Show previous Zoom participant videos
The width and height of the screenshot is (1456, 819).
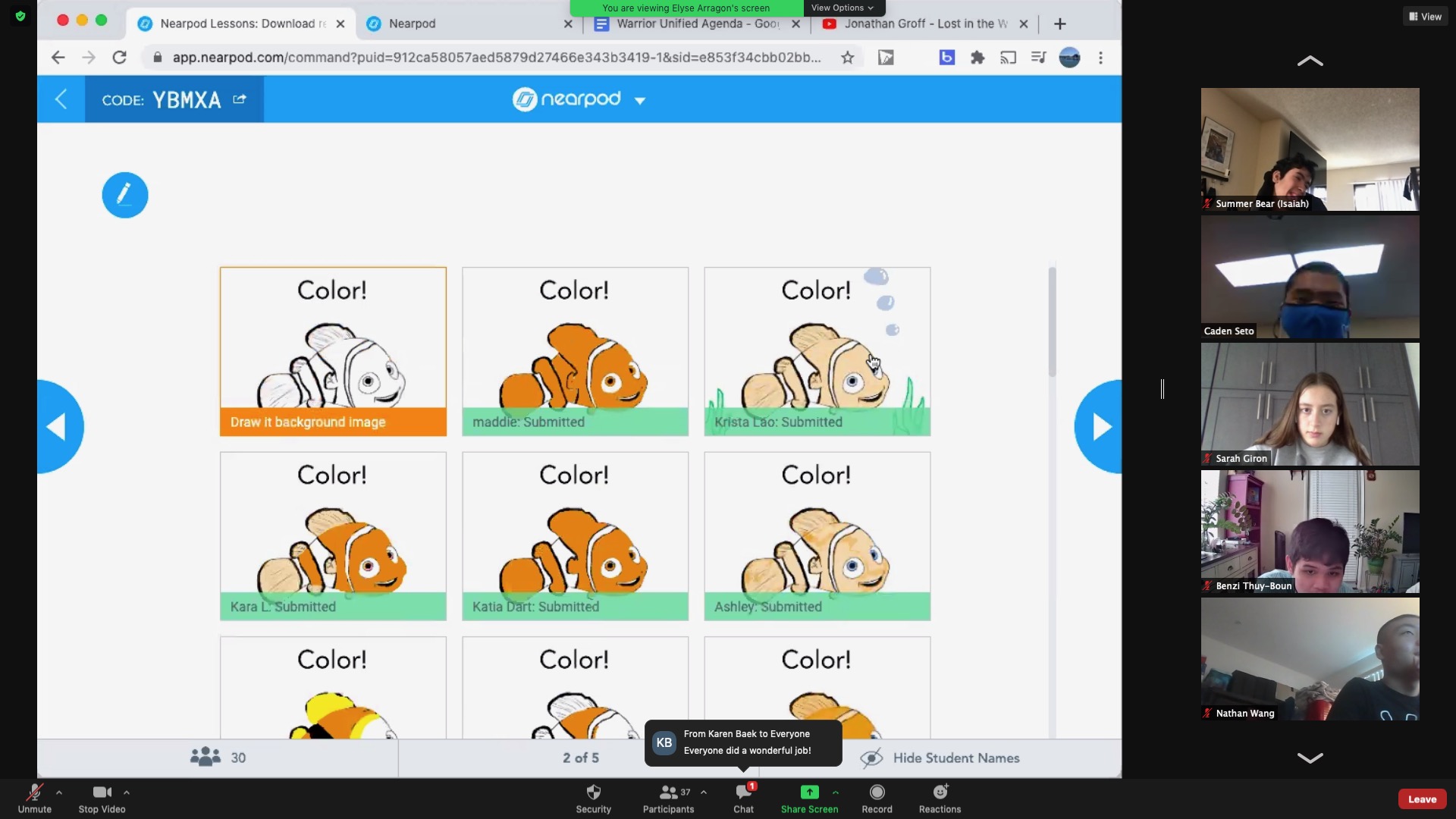[1310, 61]
